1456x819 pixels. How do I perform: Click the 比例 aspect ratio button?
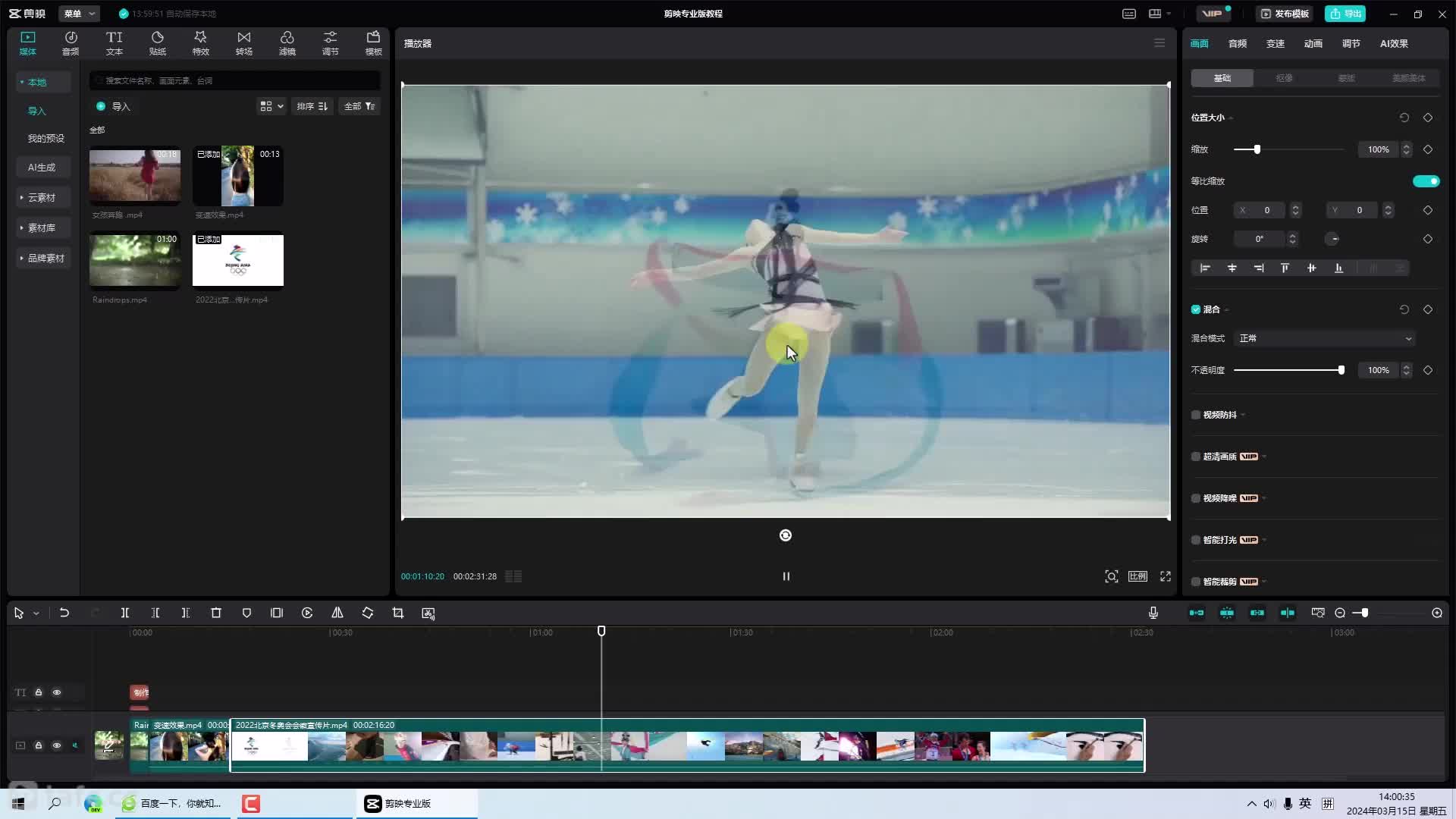[x=1137, y=576]
